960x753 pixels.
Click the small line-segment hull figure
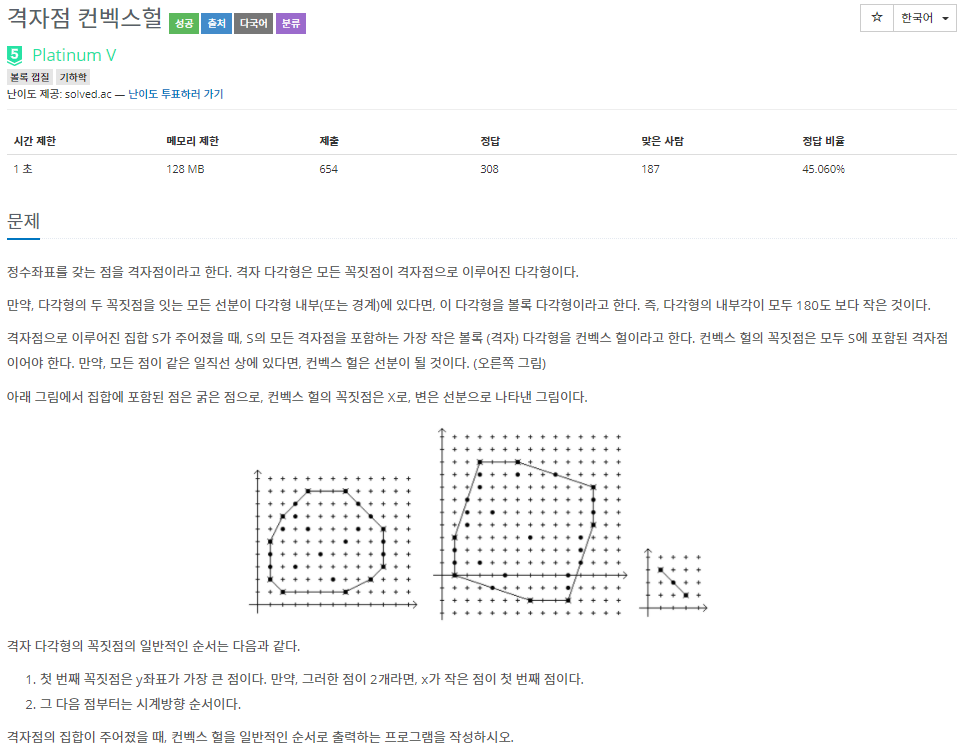click(x=673, y=582)
